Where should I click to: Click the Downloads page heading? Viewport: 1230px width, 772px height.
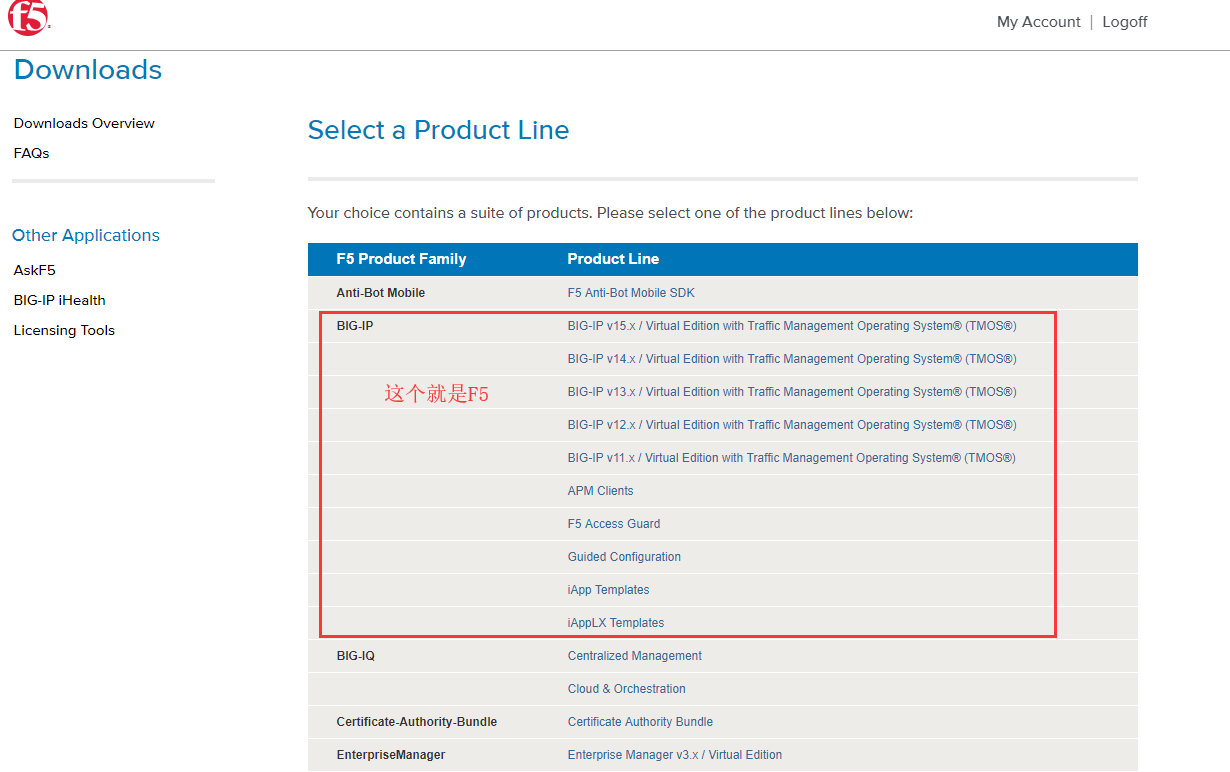point(88,70)
